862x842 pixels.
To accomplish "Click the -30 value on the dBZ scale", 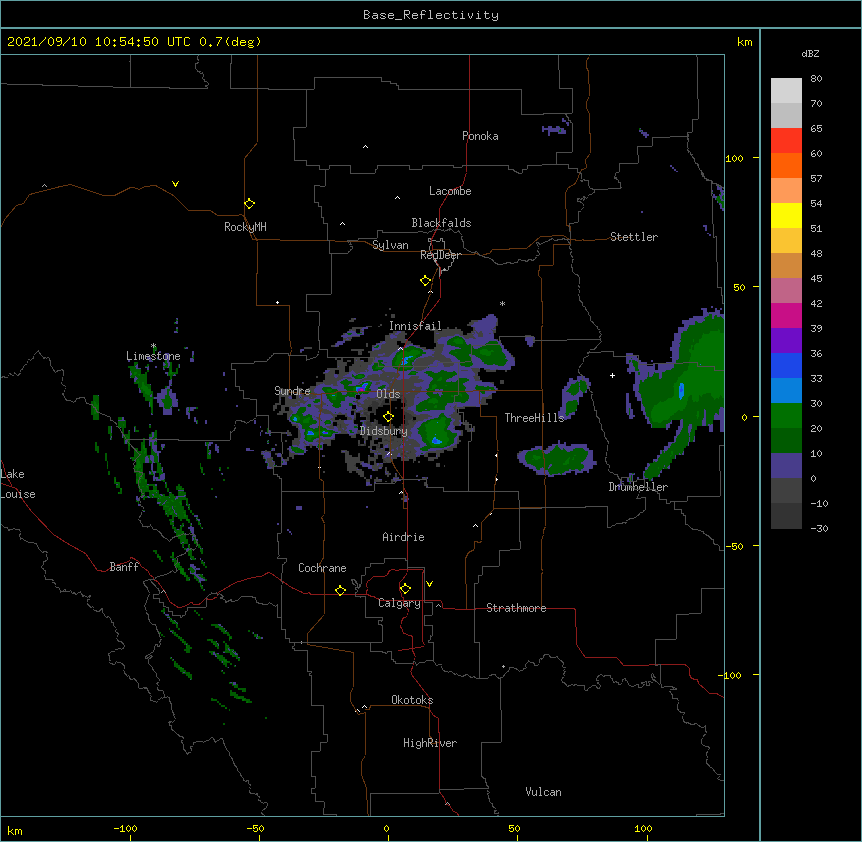I will point(819,528).
